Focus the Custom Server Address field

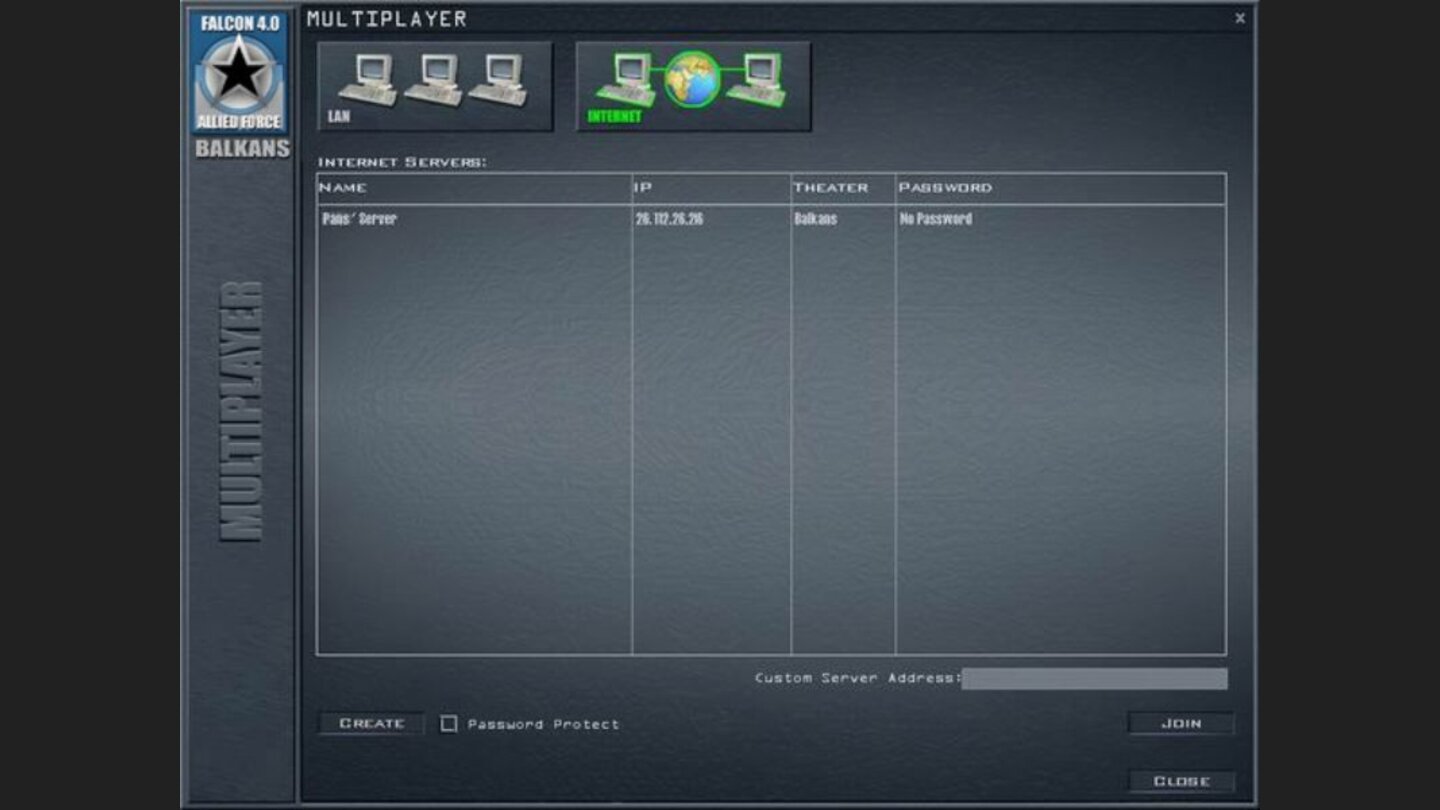click(x=1094, y=679)
